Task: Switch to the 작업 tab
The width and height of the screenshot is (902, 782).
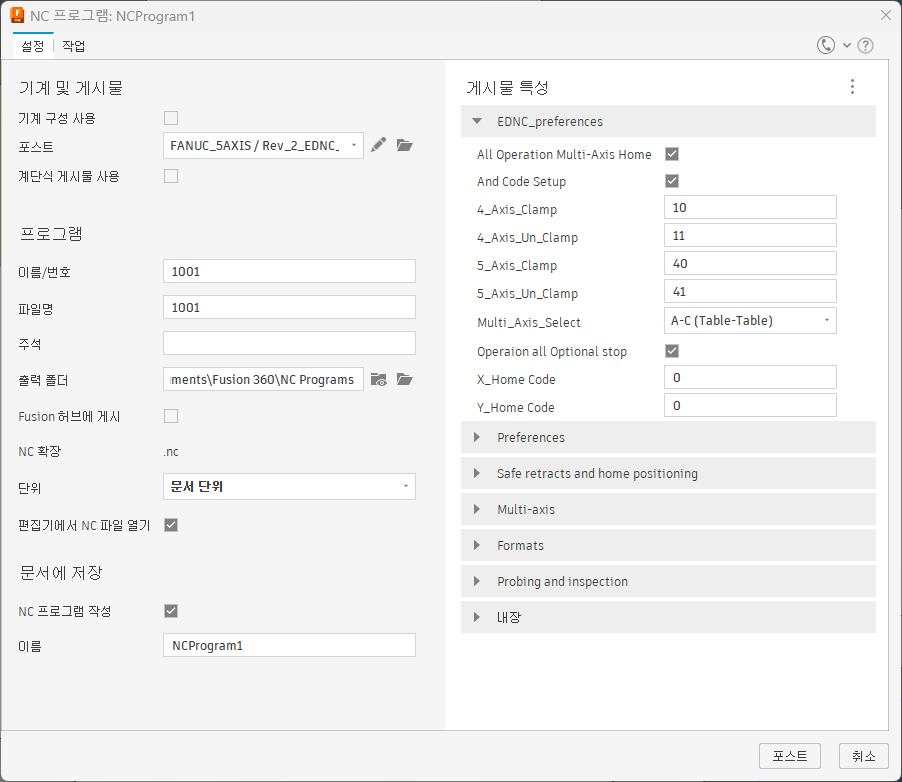Action: point(74,46)
